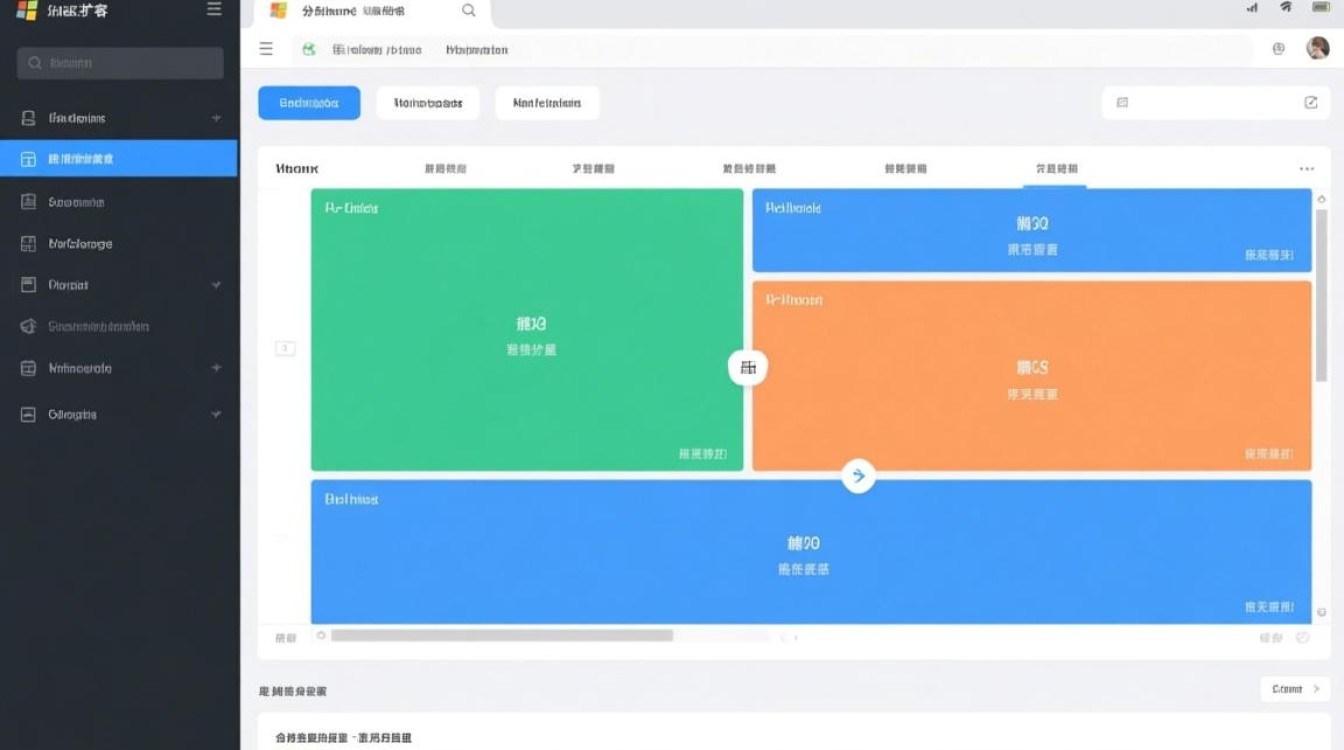This screenshot has width=1344, height=750.
Task: Expand the 'Dlorpat' sidebar item arrow
Action: 216,285
